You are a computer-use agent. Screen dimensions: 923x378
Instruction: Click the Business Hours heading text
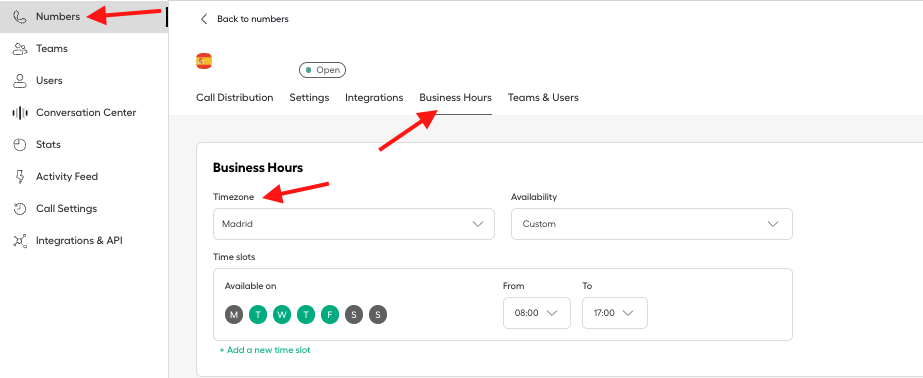coord(258,168)
